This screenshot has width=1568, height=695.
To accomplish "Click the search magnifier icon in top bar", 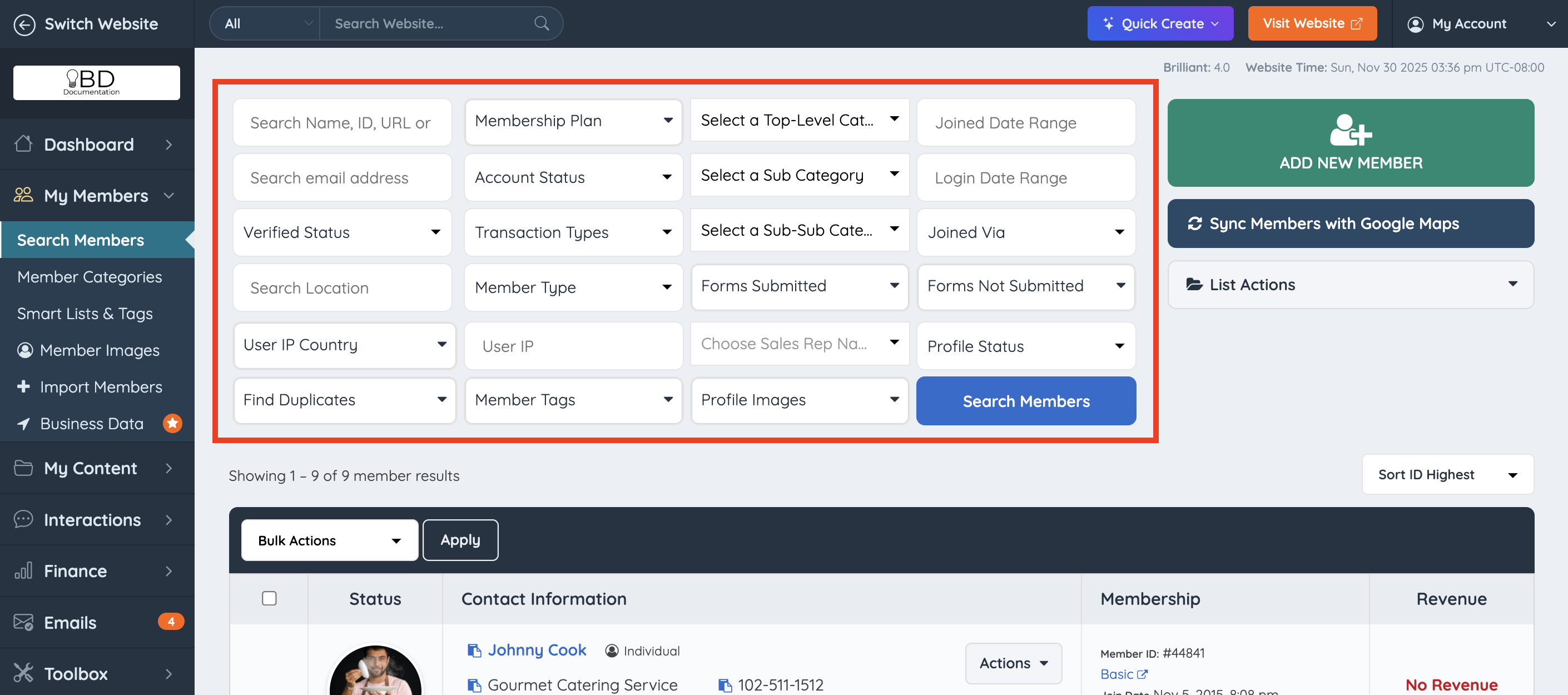I will [x=541, y=24].
